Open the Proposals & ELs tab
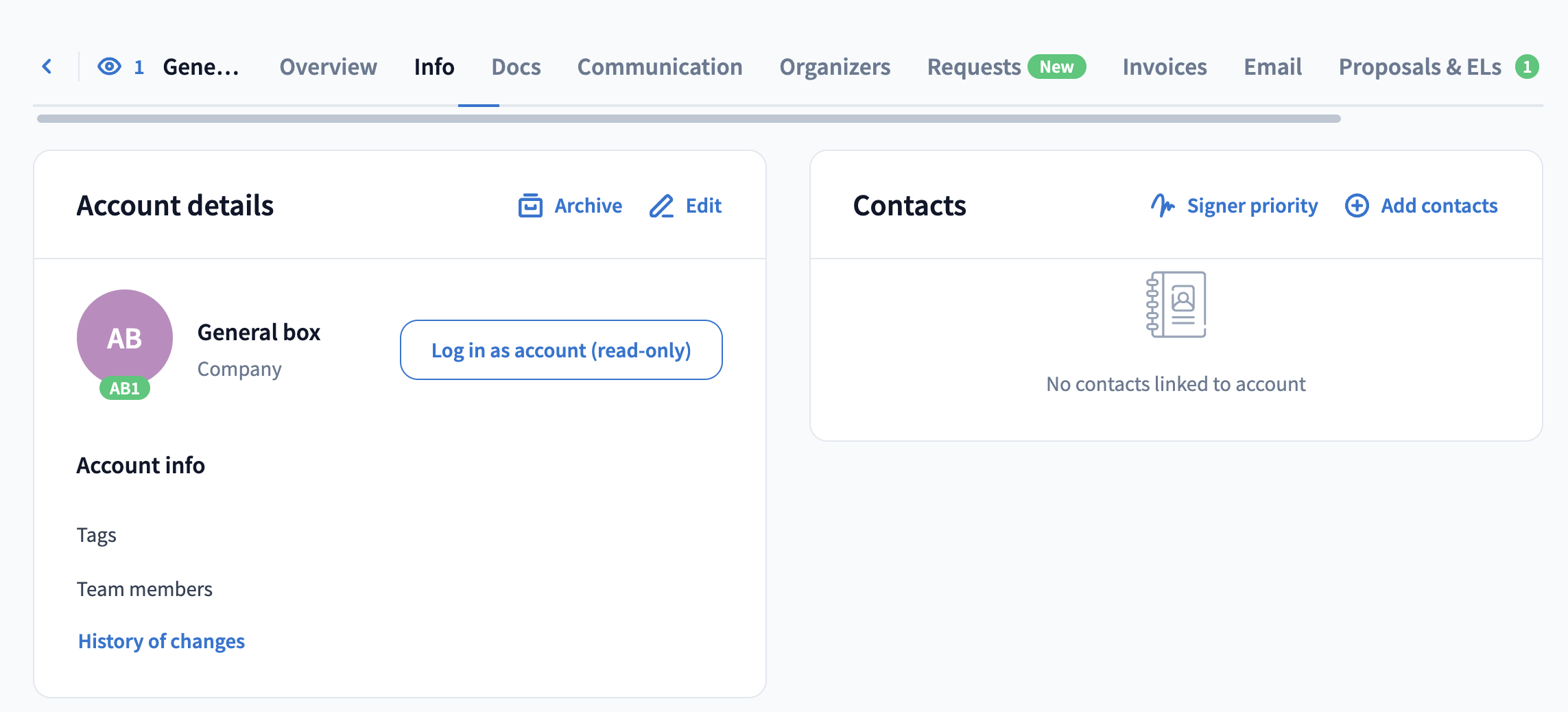Viewport: 1568px width, 712px height. [1419, 67]
